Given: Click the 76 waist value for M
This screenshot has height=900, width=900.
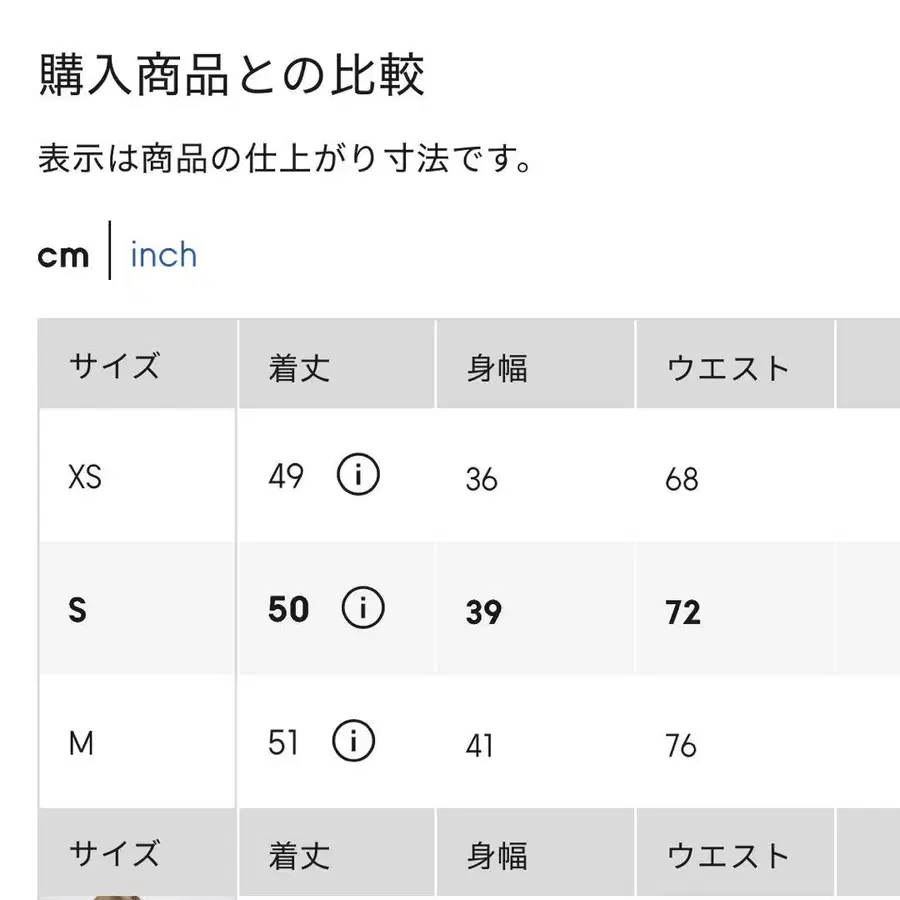Looking at the screenshot, I should pos(681,745).
